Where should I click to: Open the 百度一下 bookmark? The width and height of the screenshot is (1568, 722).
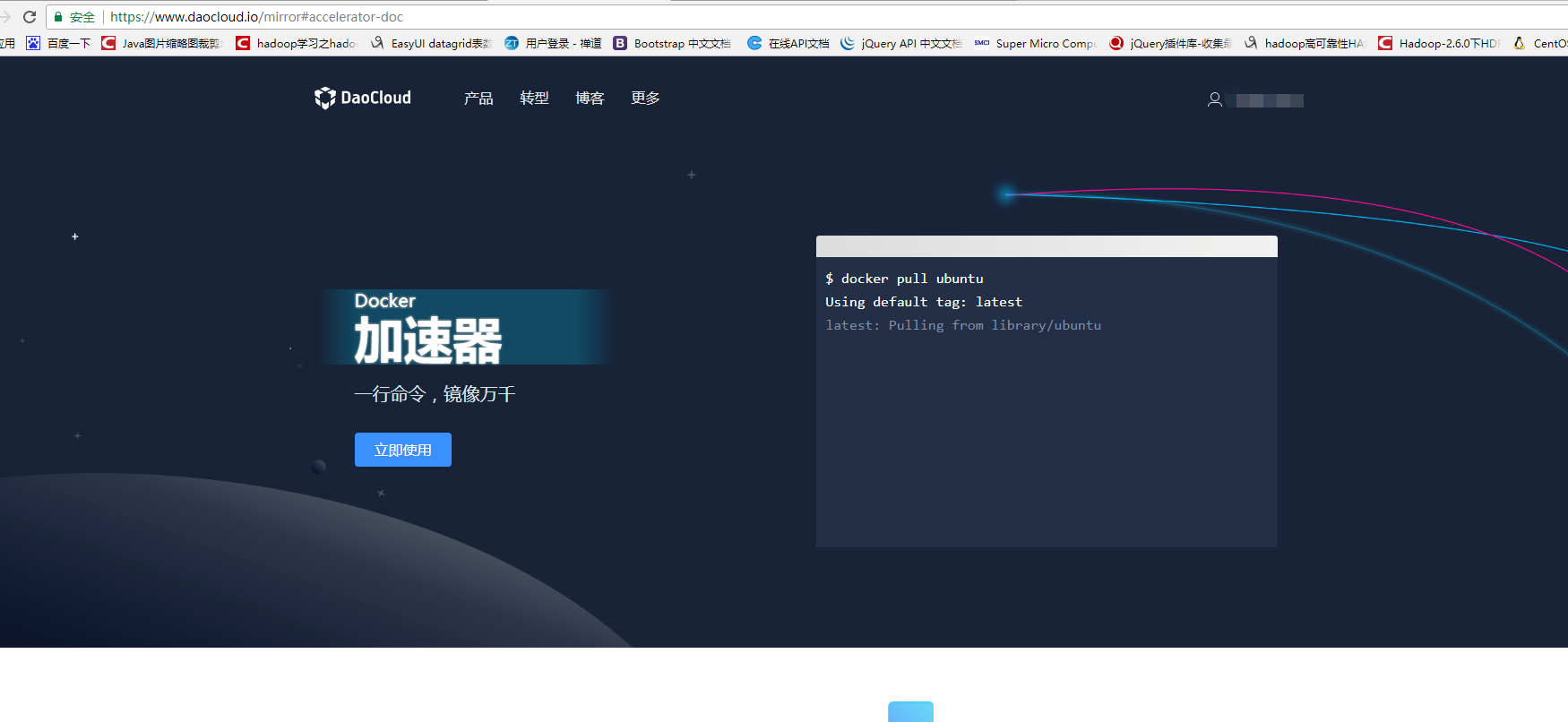(x=59, y=43)
